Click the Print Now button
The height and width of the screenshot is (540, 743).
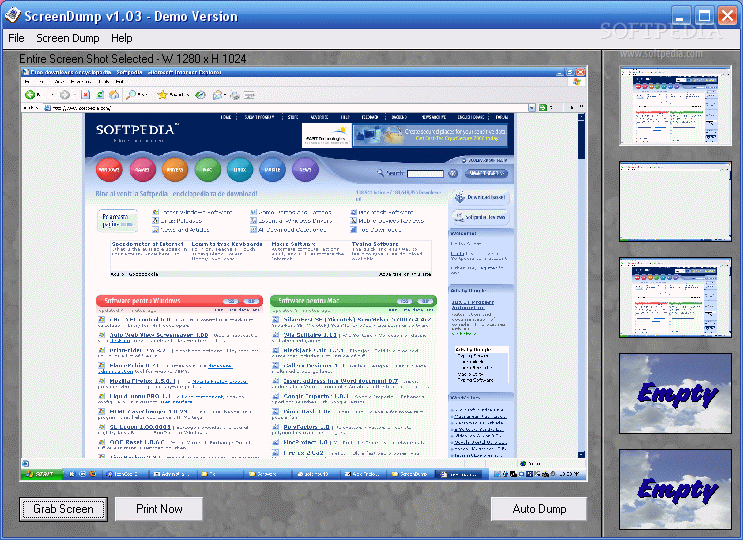pyautogui.click(x=159, y=509)
